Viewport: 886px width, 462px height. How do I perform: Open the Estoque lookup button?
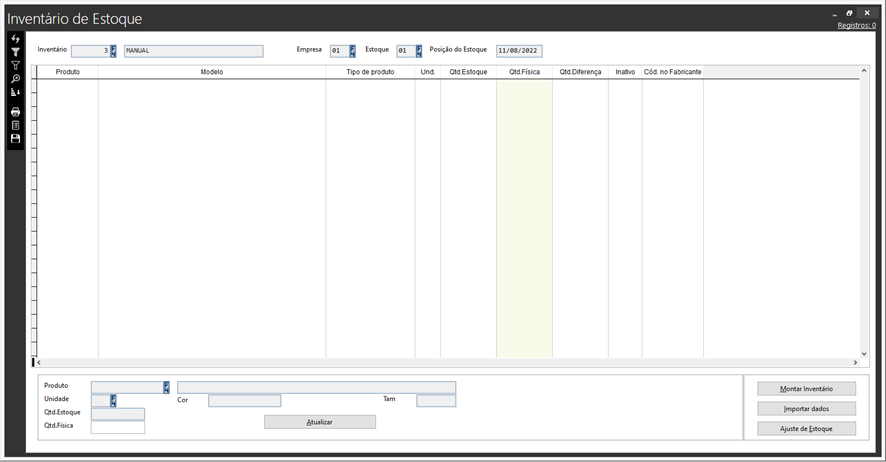(x=418, y=51)
